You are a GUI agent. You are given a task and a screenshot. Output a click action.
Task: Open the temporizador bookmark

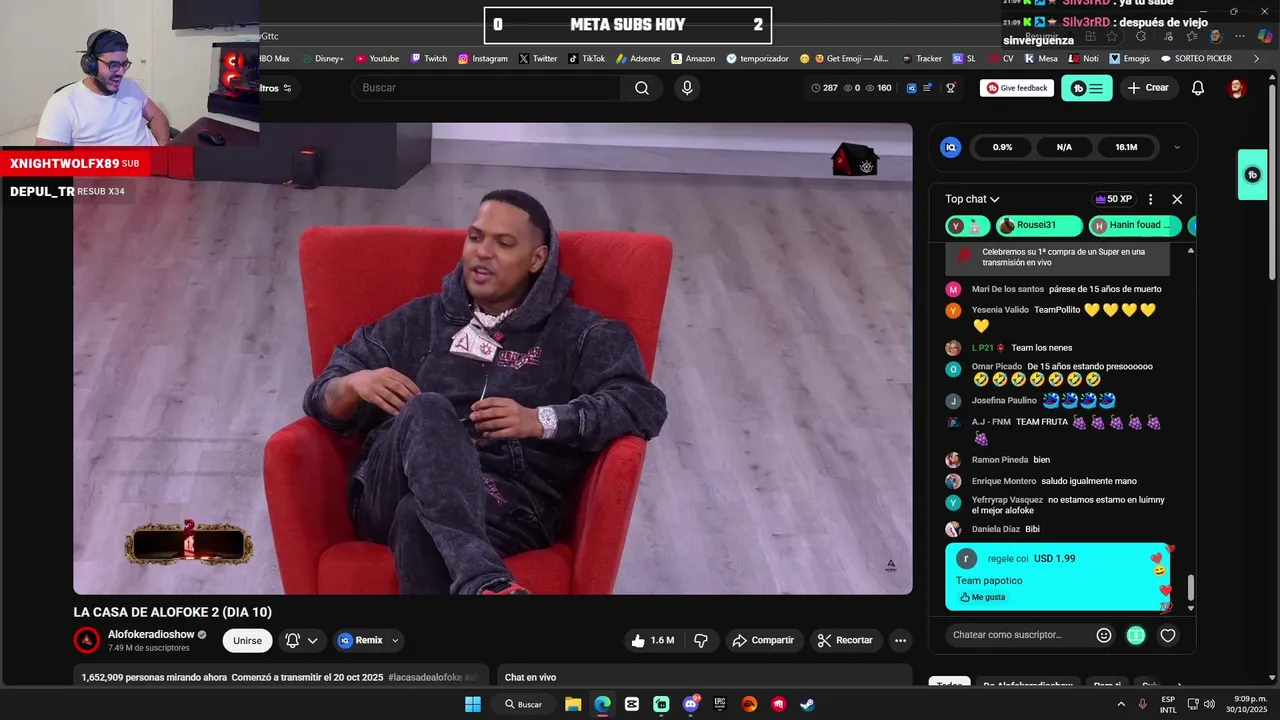point(757,59)
